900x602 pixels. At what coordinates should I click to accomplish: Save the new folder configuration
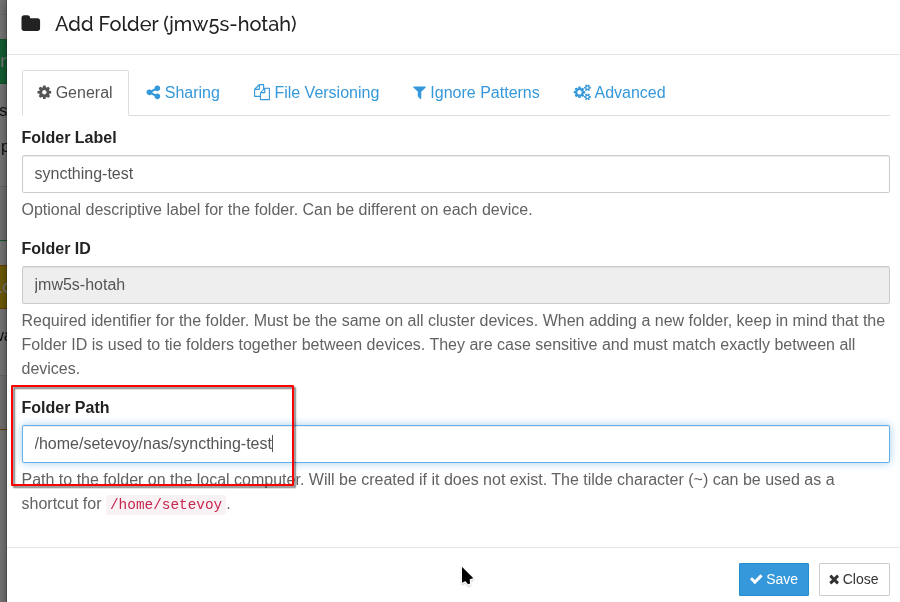pos(773,579)
